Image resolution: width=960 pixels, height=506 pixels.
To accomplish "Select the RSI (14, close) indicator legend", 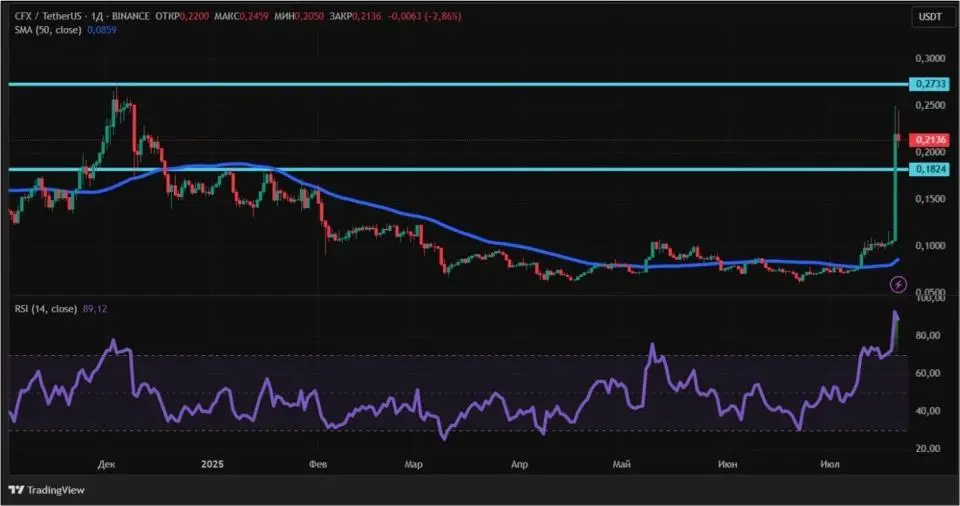I will pos(46,309).
